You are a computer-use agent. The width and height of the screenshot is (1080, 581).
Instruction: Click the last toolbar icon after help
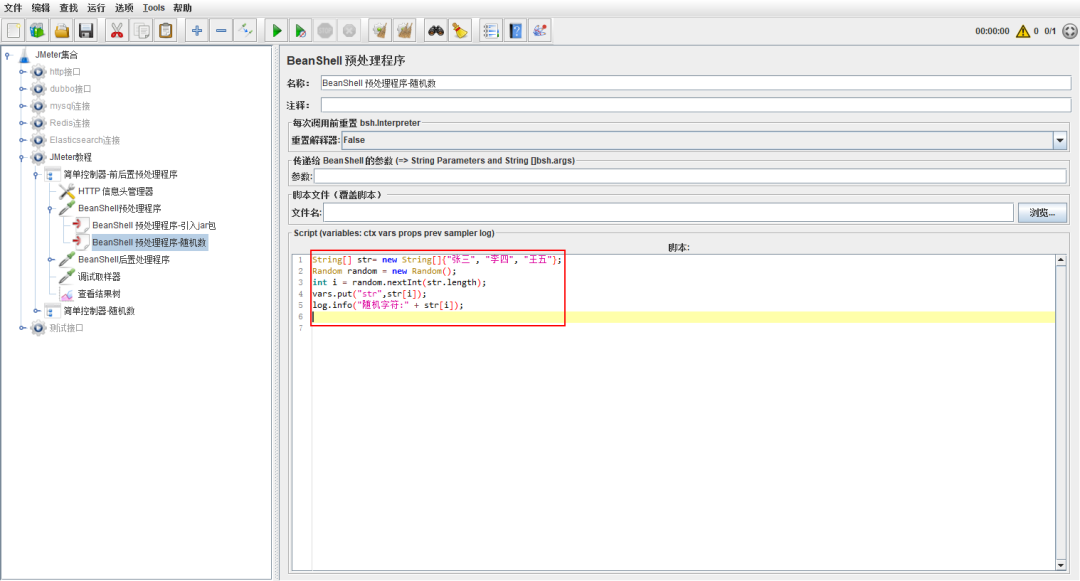pos(540,30)
